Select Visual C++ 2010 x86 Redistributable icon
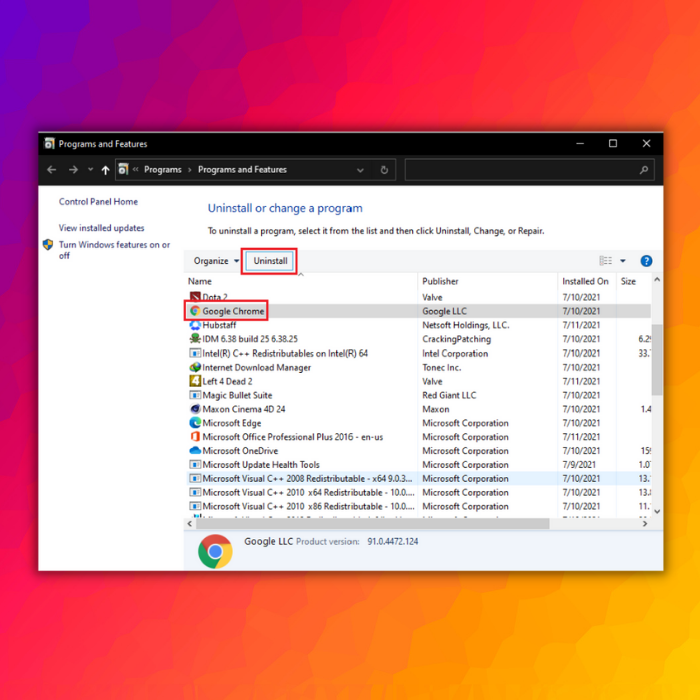Image resolution: width=700 pixels, height=700 pixels. click(x=195, y=506)
